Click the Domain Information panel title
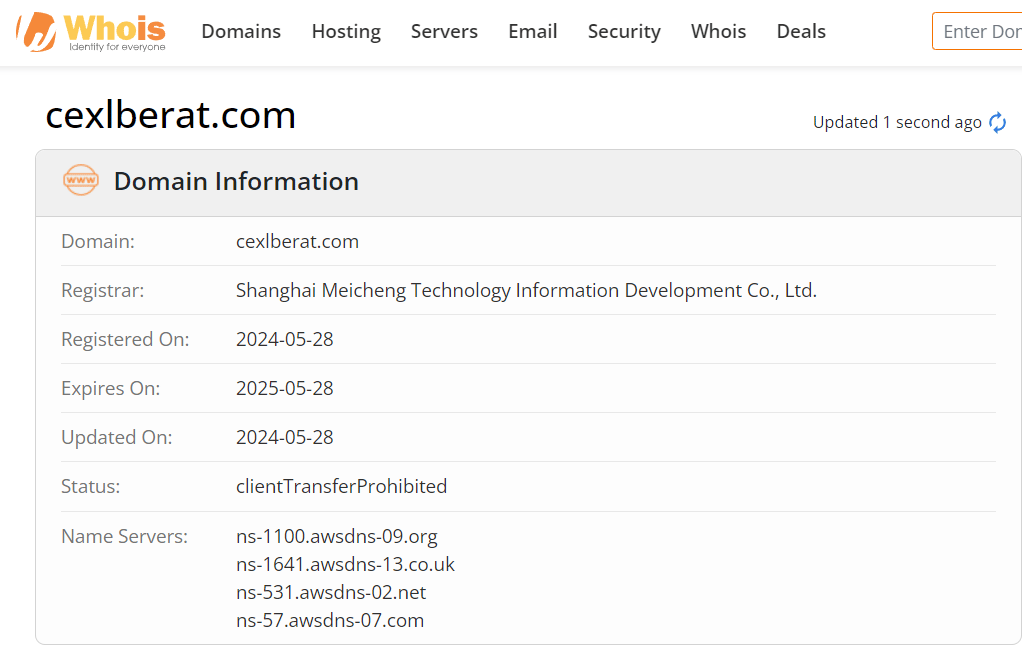This screenshot has height=648, width=1022. point(236,181)
